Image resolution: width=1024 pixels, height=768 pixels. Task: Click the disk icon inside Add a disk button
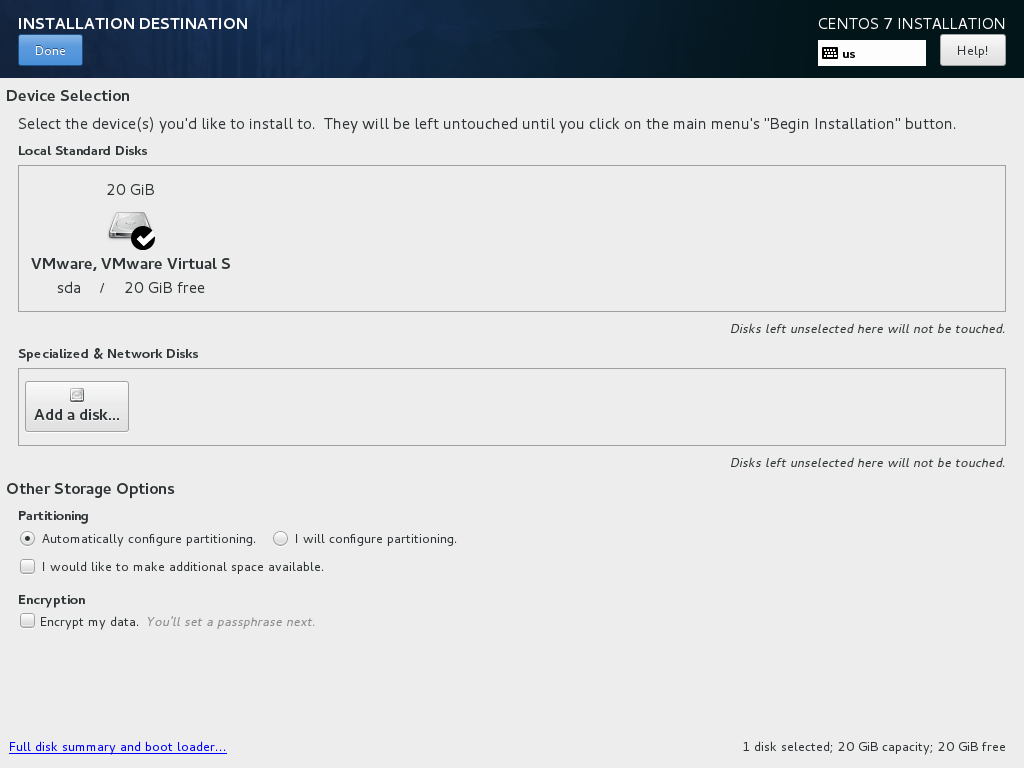click(x=76, y=394)
